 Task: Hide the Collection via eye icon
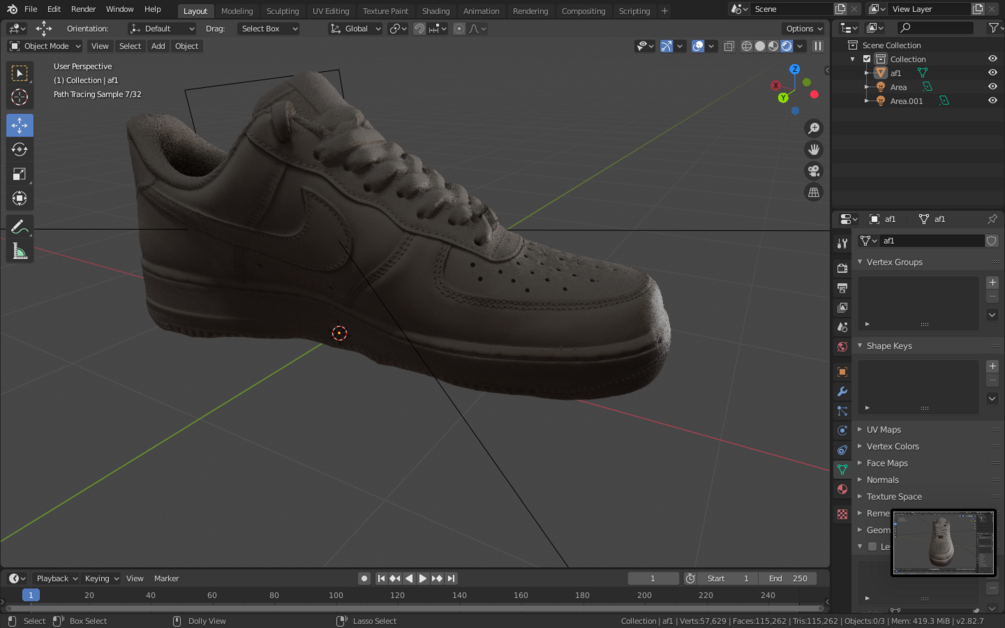(x=992, y=58)
